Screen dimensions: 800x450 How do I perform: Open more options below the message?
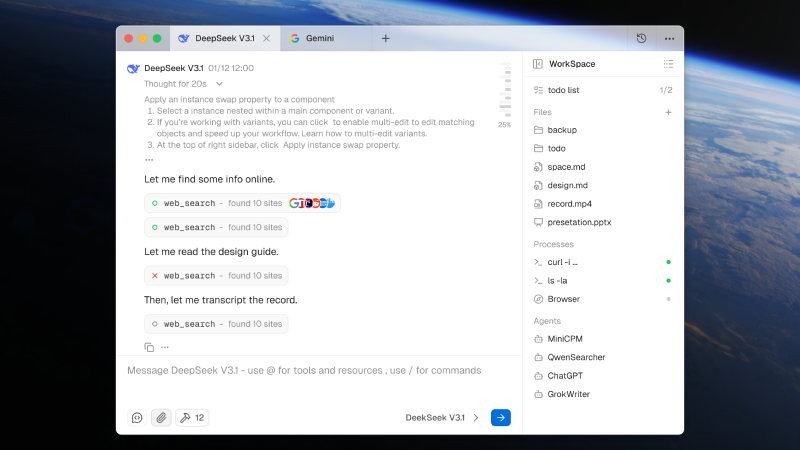[165, 347]
